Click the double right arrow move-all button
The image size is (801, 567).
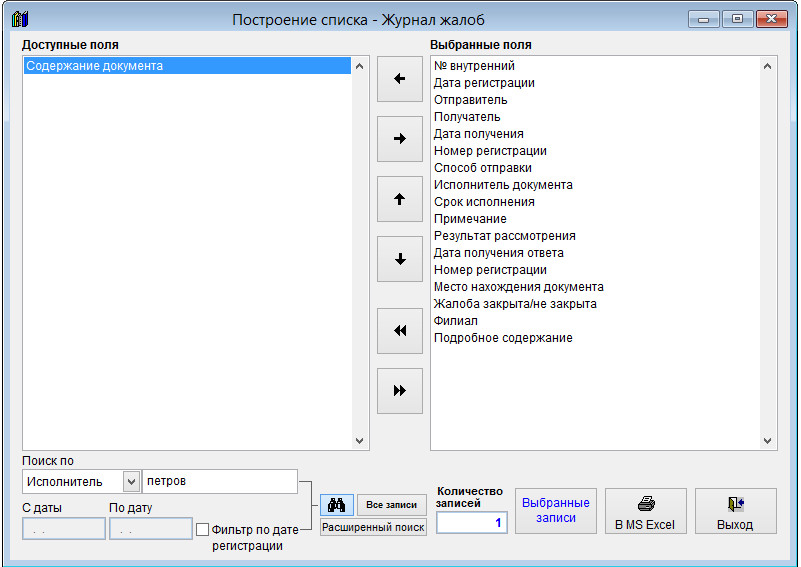pyautogui.click(x=399, y=391)
